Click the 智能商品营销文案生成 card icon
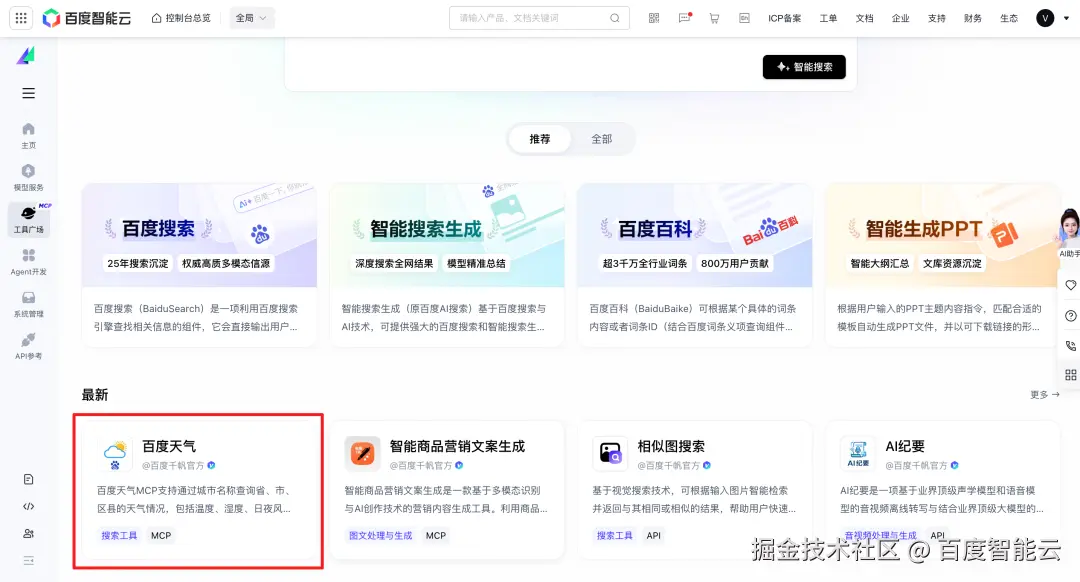The height and width of the screenshot is (582, 1080). click(362, 453)
